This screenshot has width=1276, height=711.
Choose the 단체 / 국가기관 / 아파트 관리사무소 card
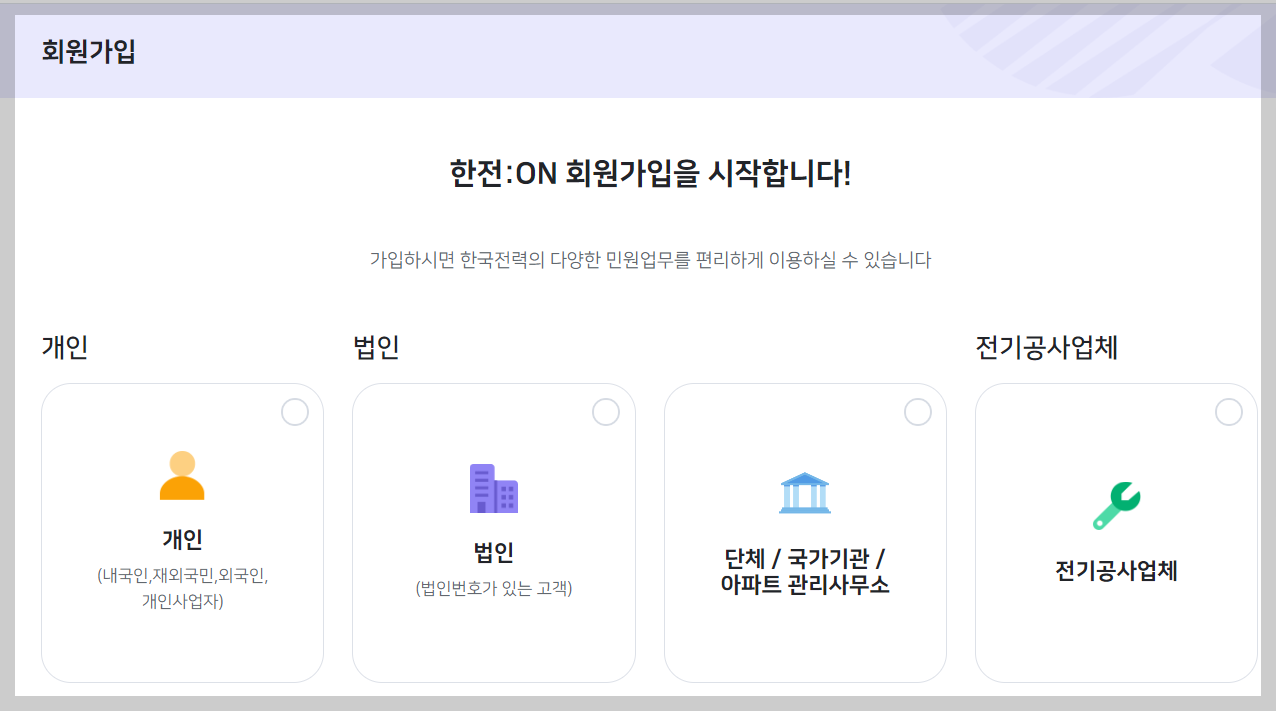tap(806, 533)
